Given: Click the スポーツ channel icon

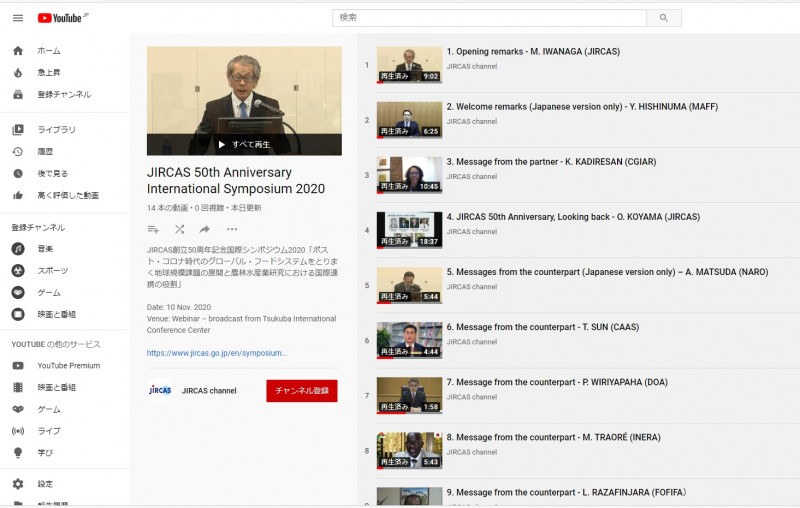Looking at the screenshot, I should 18,270.
